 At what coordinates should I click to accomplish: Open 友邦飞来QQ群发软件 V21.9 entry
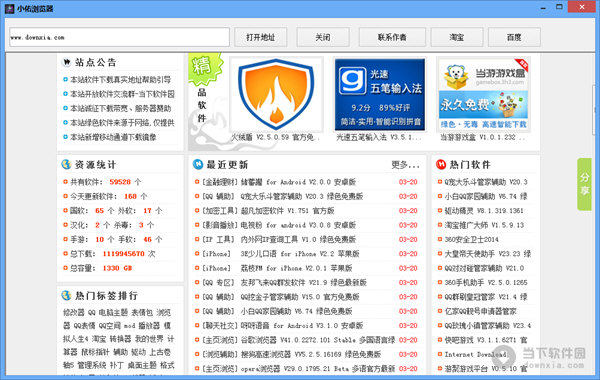pyautogui.click(x=303, y=282)
